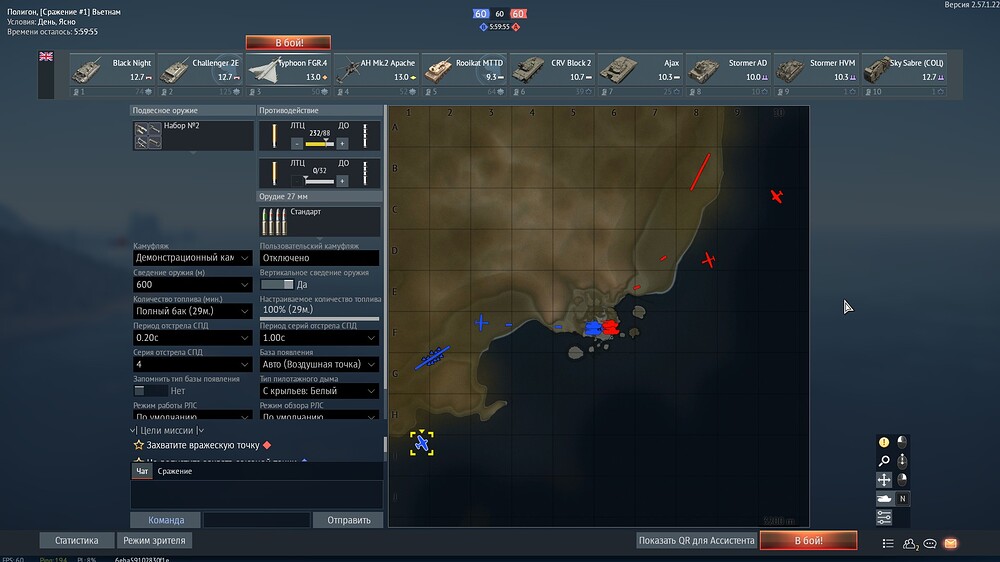Click the Статистика button
Image resolution: width=1000 pixels, height=562 pixels.
(x=77, y=540)
